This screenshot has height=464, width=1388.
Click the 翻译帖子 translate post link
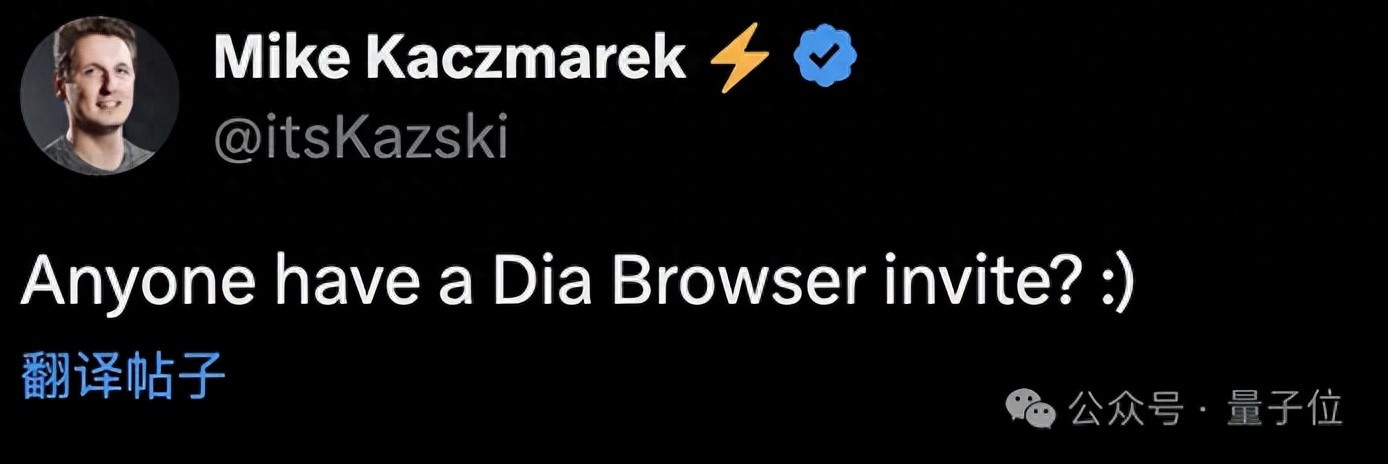(124, 376)
